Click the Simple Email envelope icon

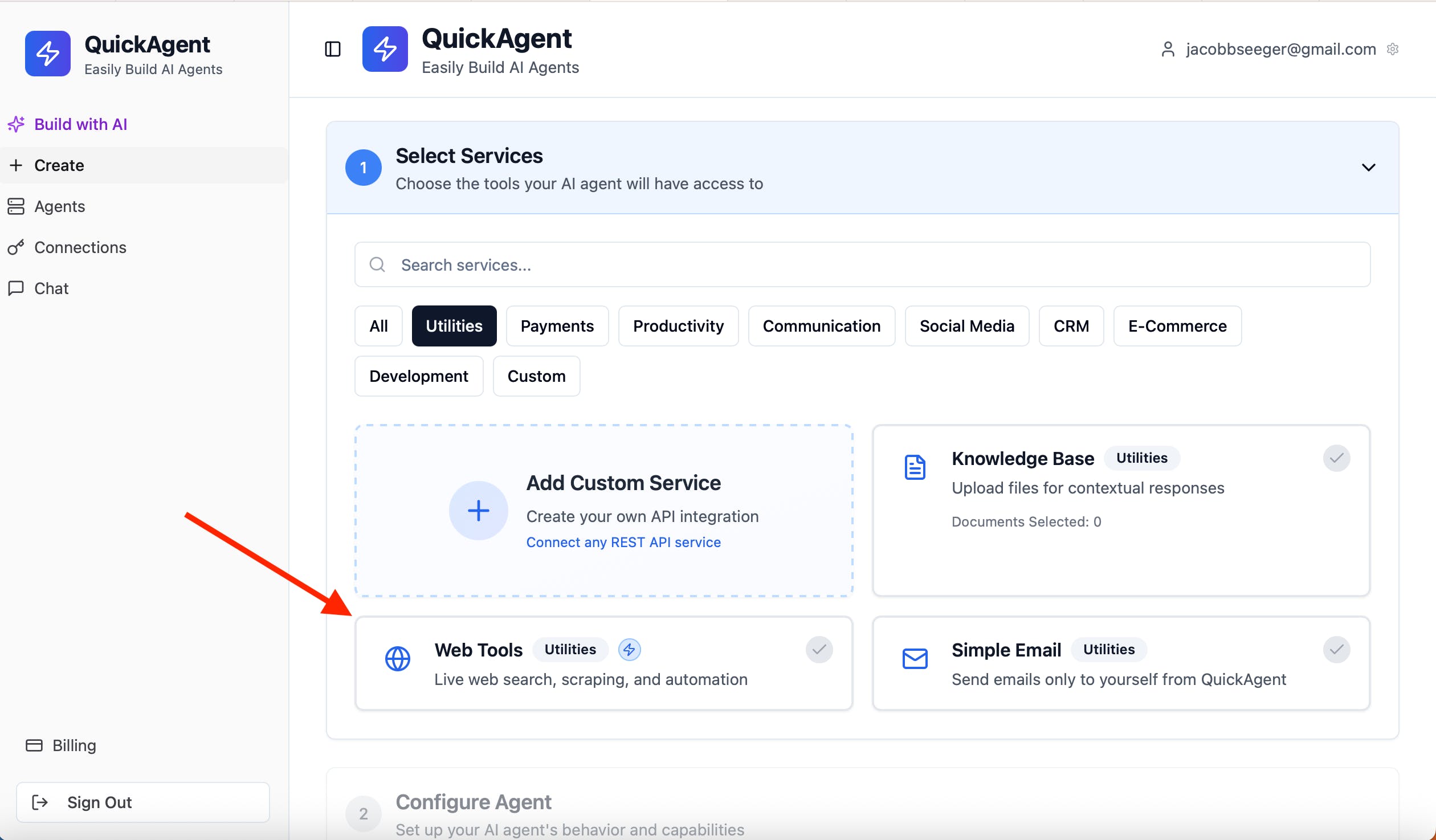[x=915, y=659]
